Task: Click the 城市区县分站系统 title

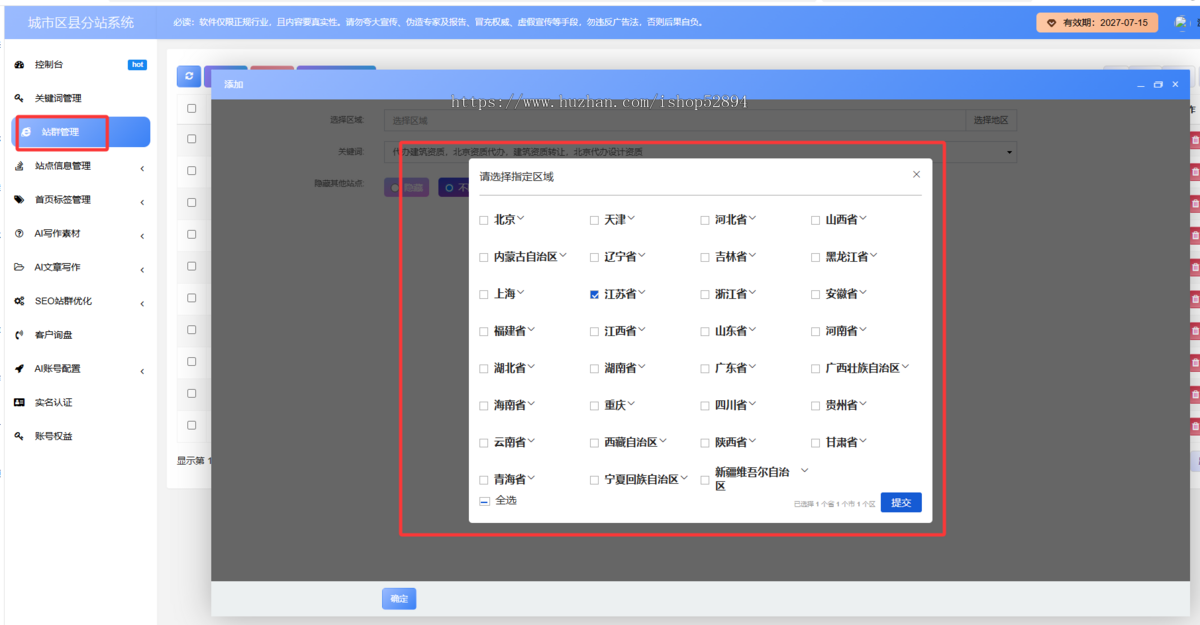Action: (81, 22)
